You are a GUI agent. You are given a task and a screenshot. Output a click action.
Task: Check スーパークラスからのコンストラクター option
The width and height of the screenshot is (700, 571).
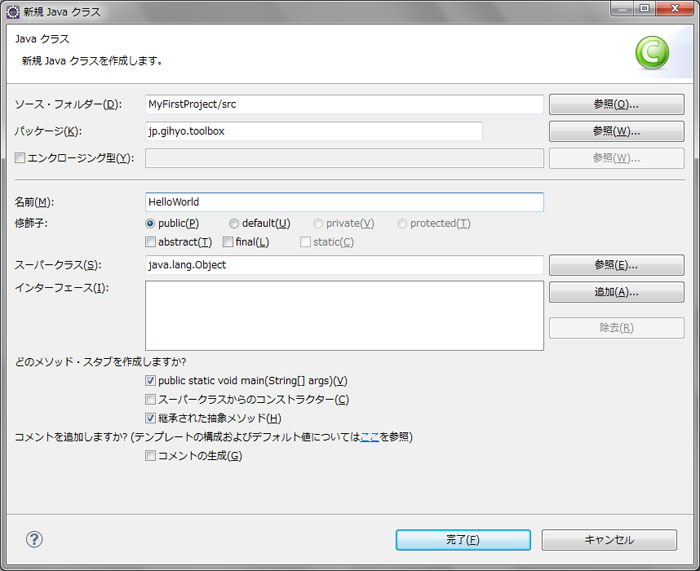click(x=150, y=400)
